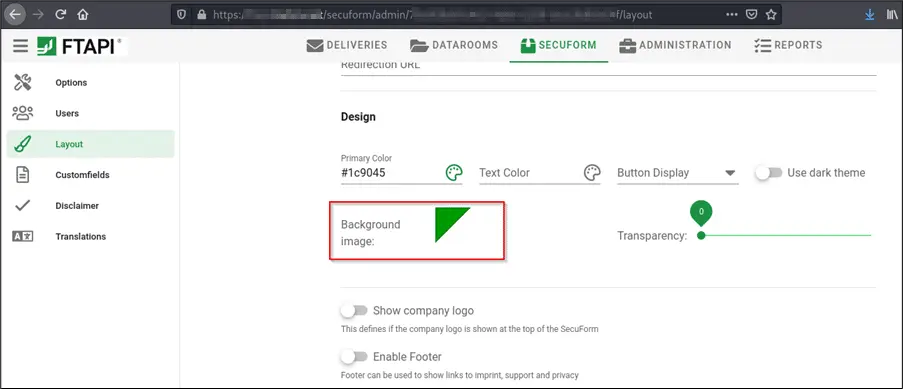Bookmark this page with the star icon
The image size is (903, 389).
click(x=771, y=14)
